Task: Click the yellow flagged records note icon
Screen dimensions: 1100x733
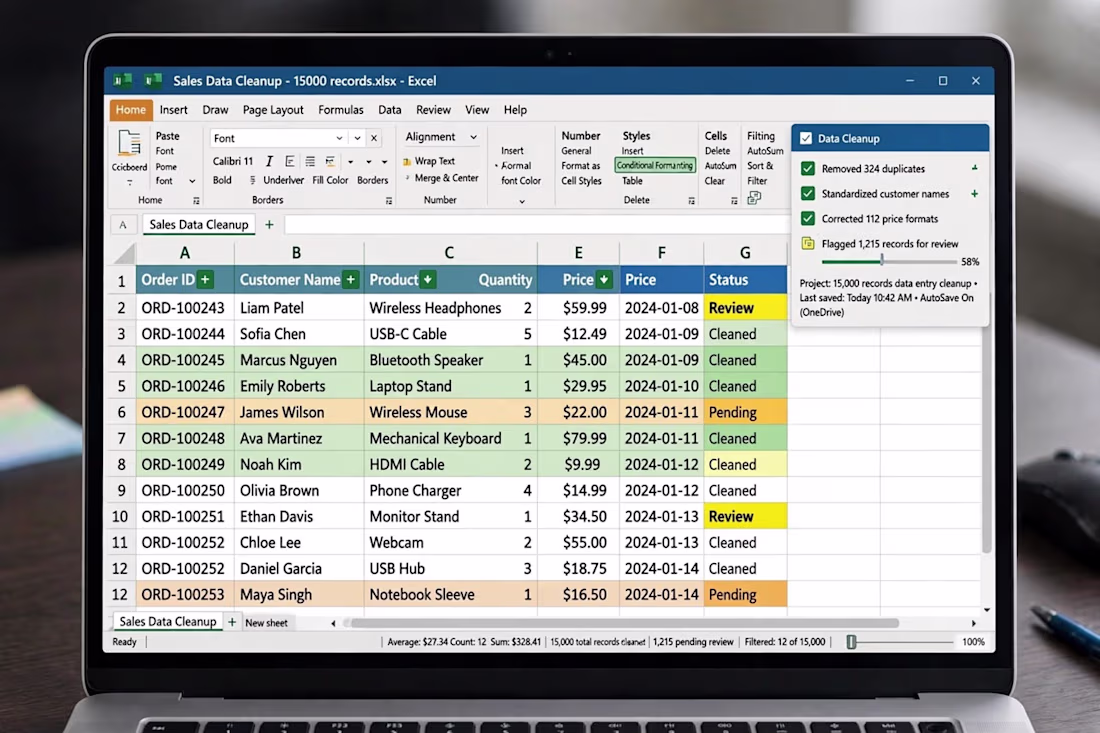Action: point(808,243)
